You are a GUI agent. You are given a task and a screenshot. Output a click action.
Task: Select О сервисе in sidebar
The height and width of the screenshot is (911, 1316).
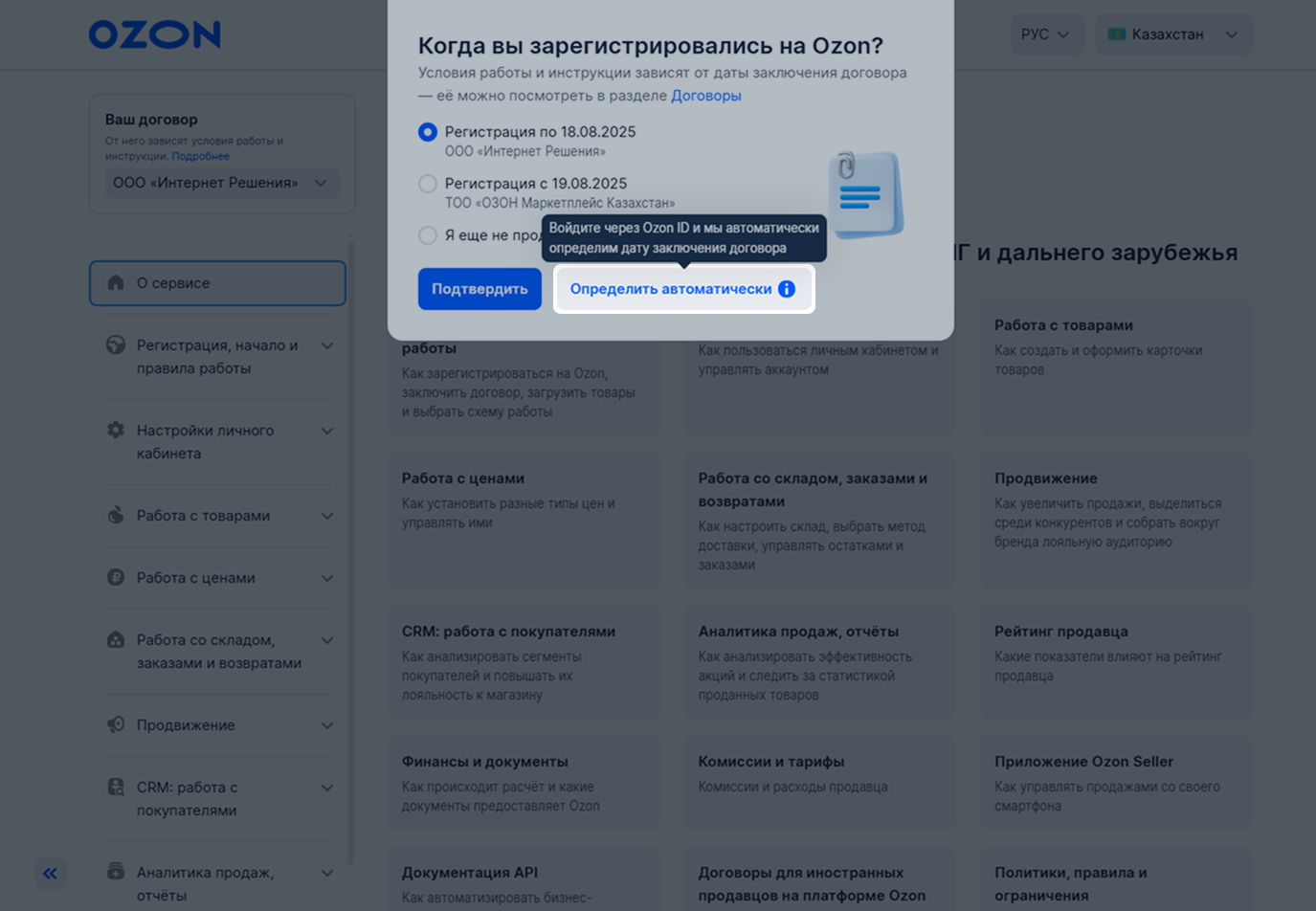tap(217, 283)
